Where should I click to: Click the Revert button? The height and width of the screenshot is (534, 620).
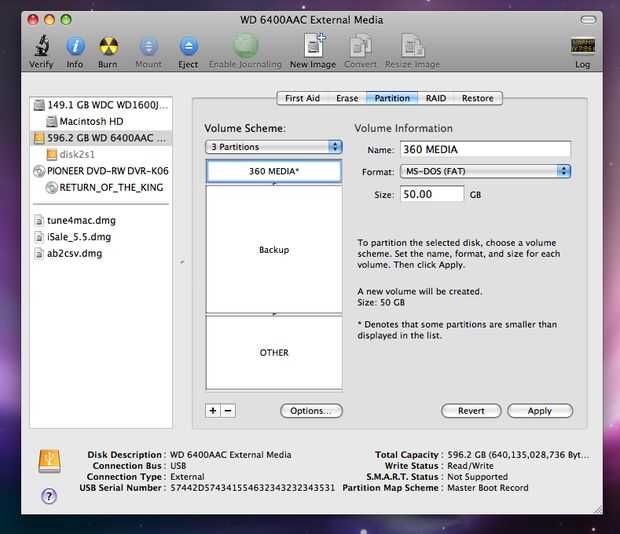[x=471, y=411]
